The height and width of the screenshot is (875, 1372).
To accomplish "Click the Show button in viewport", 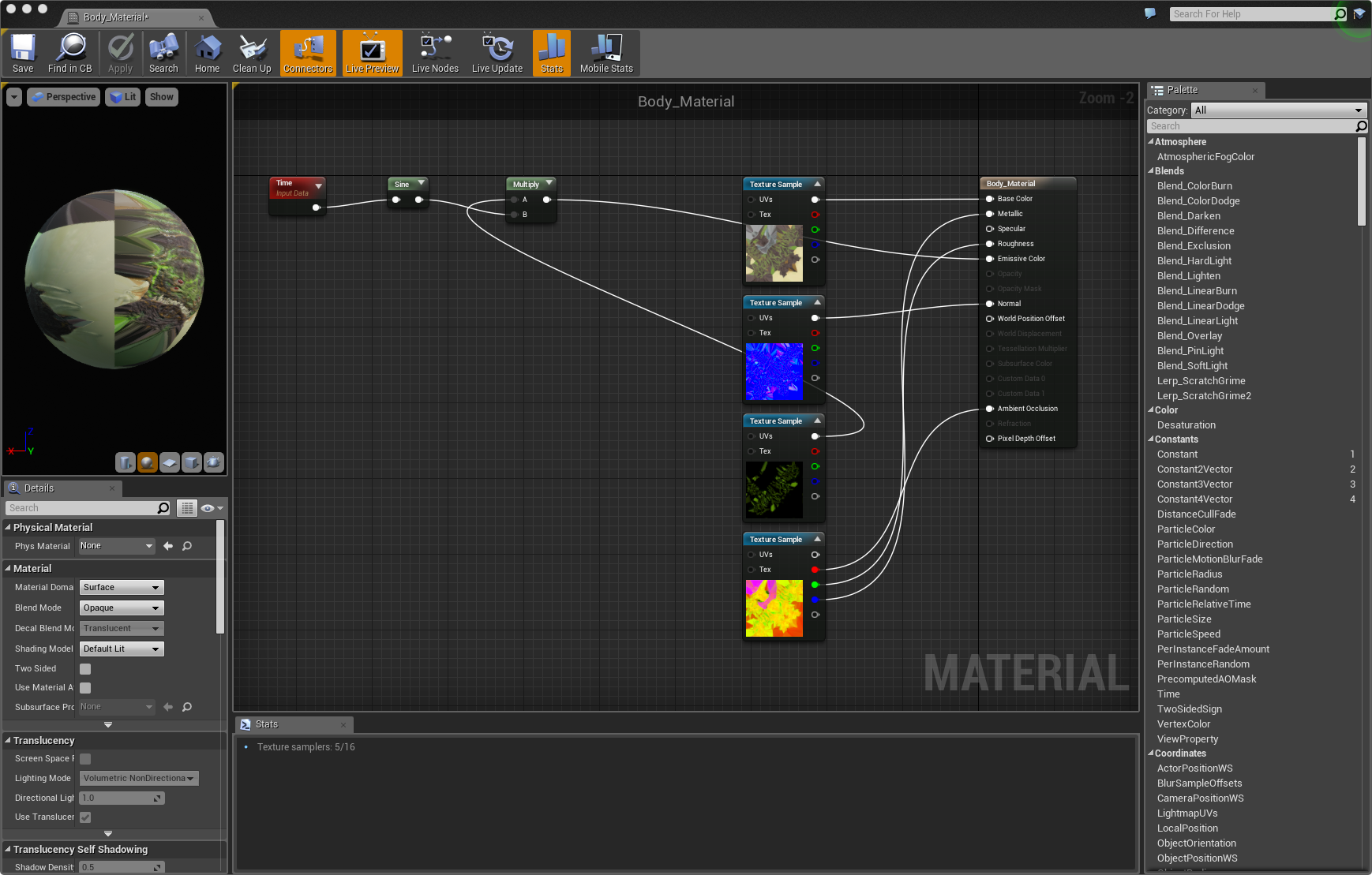I will [161, 97].
